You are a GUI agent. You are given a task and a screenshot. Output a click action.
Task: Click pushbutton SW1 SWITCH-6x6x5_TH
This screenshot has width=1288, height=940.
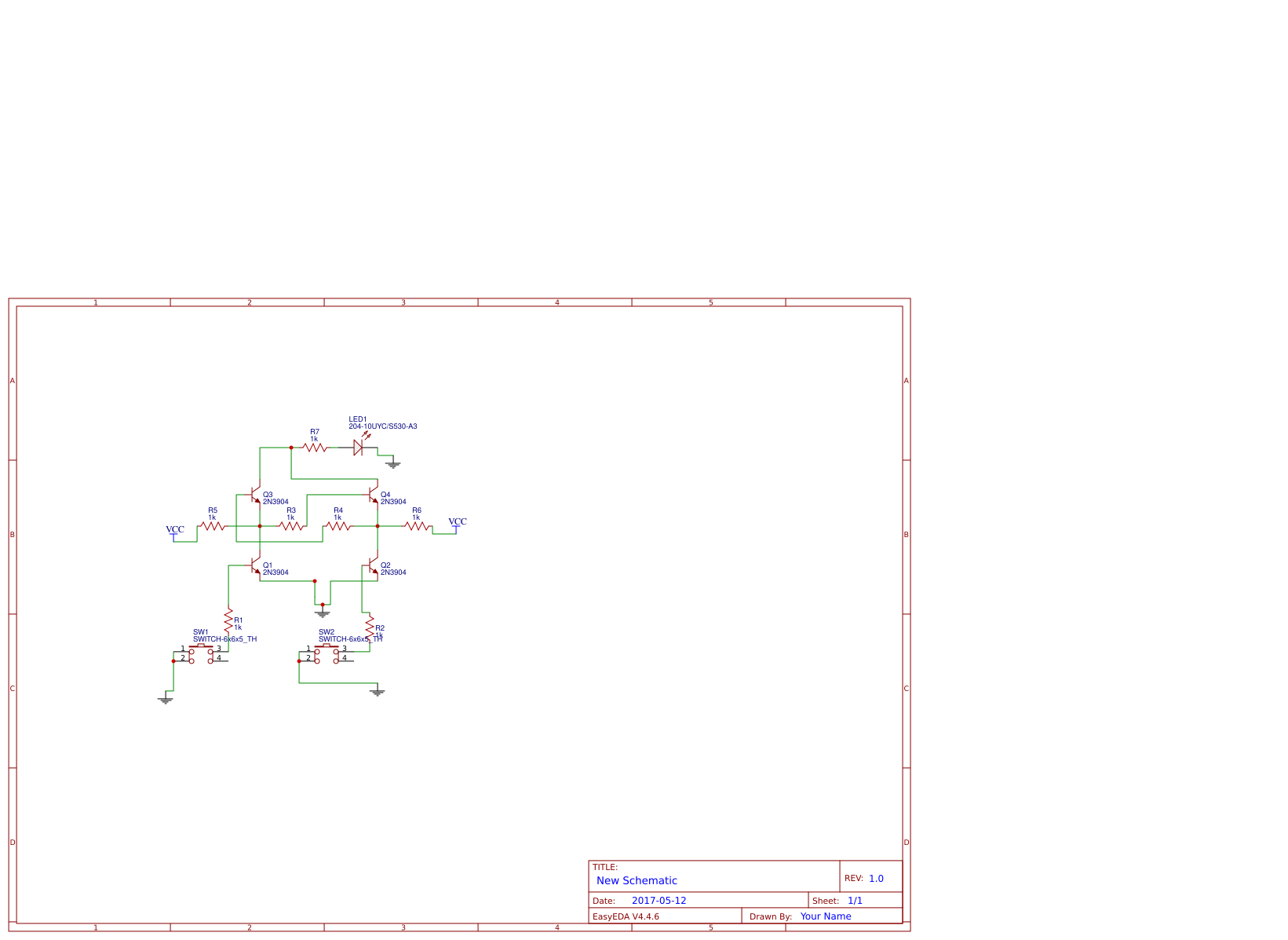coord(201,656)
